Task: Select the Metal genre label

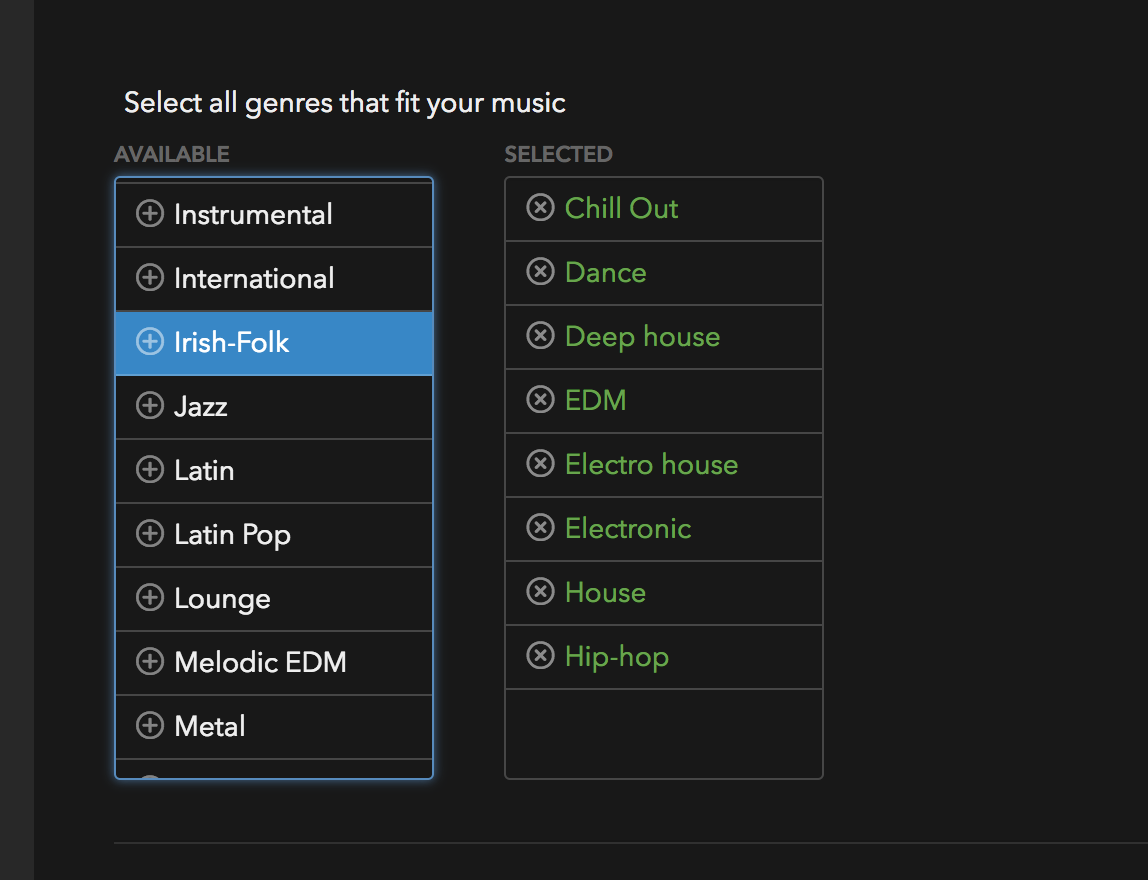Action: coord(209,726)
